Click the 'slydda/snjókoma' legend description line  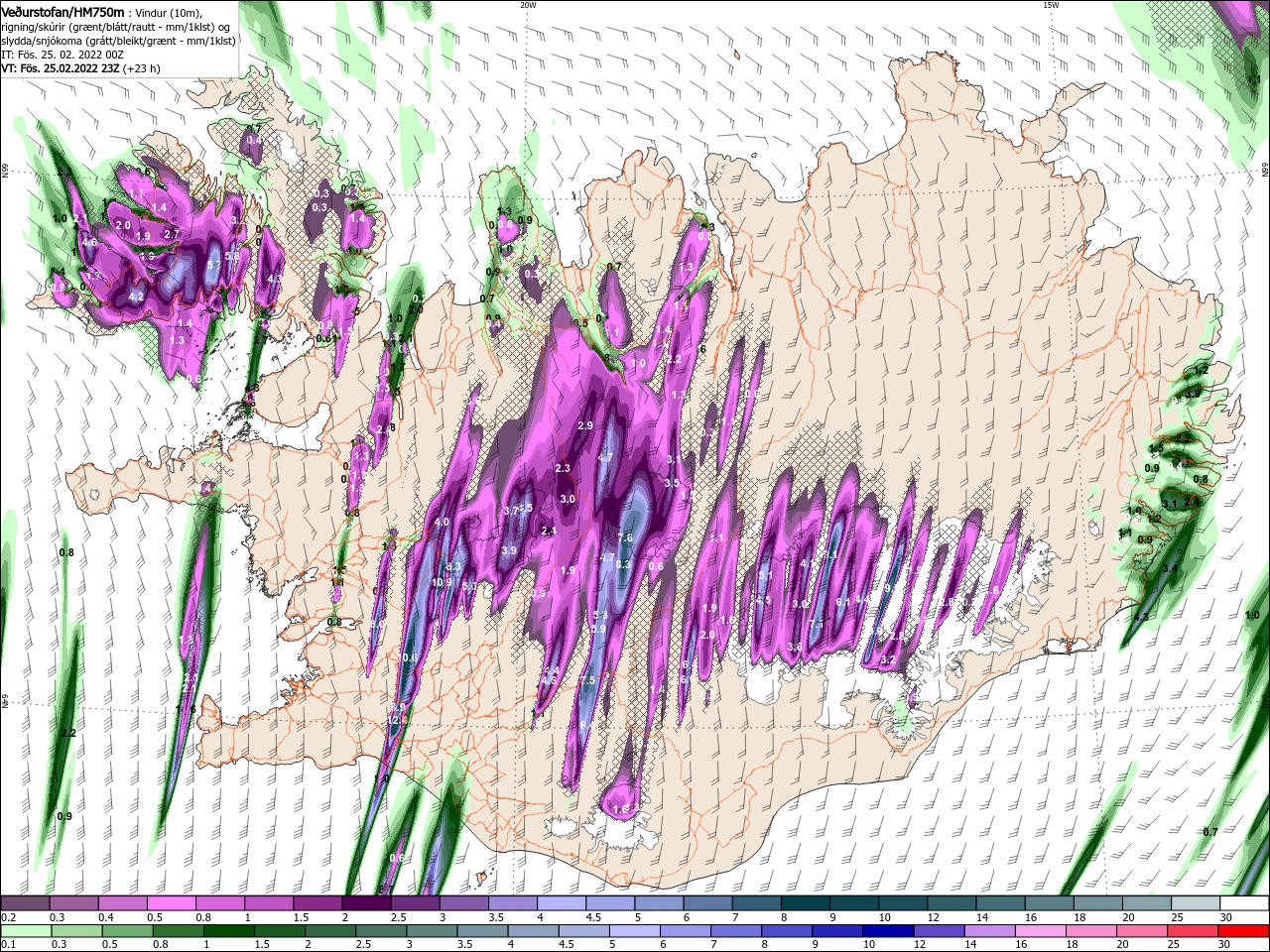(x=118, y=41)
